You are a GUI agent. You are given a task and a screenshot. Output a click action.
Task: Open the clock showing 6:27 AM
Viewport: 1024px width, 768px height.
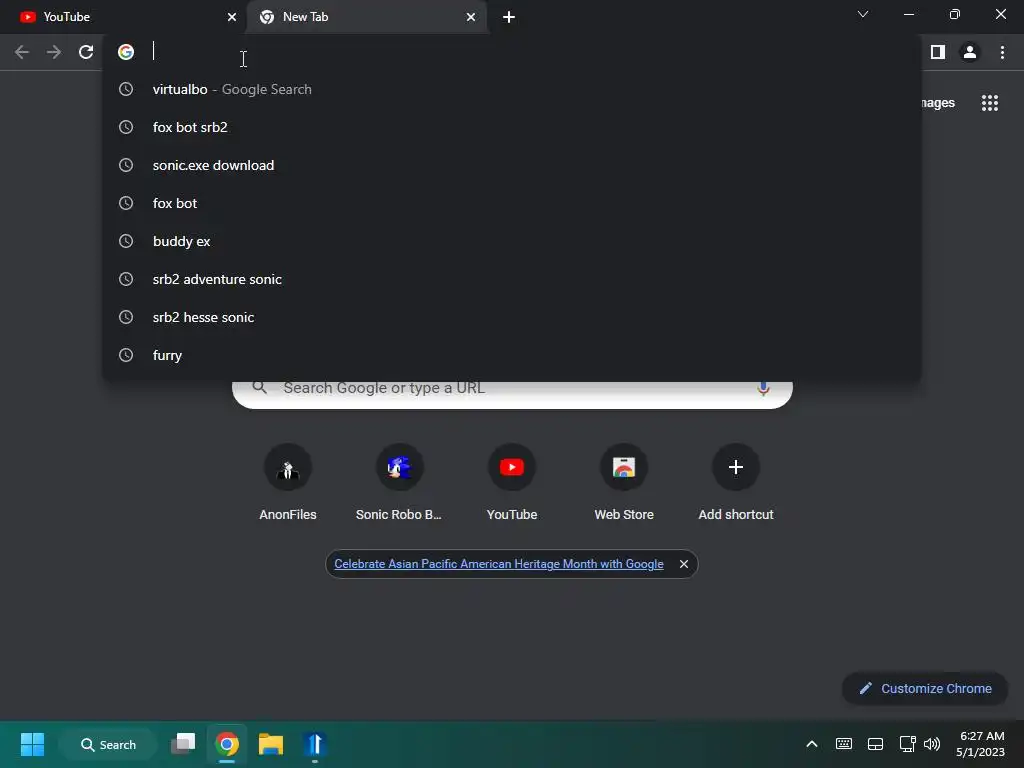click(x=980, y=744)
